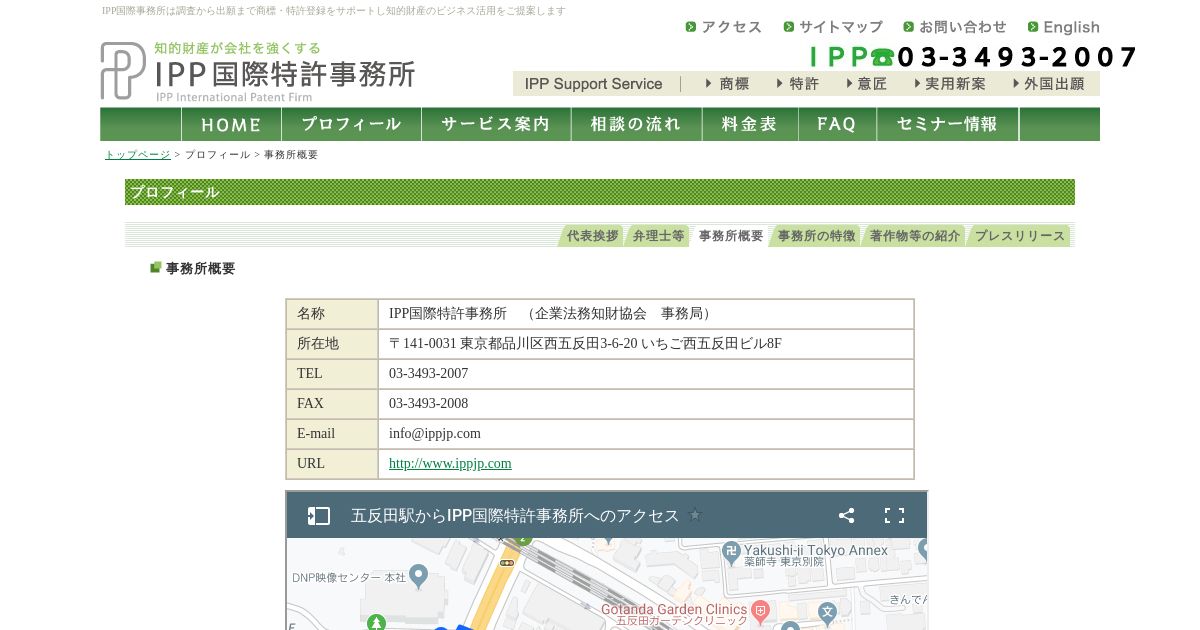Switch to the プレスリリース tab

tap(1020, 236)
